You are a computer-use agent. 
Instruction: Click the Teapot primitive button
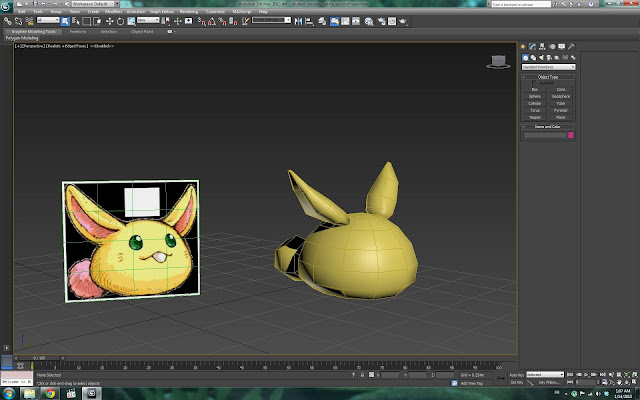(535, 116)
